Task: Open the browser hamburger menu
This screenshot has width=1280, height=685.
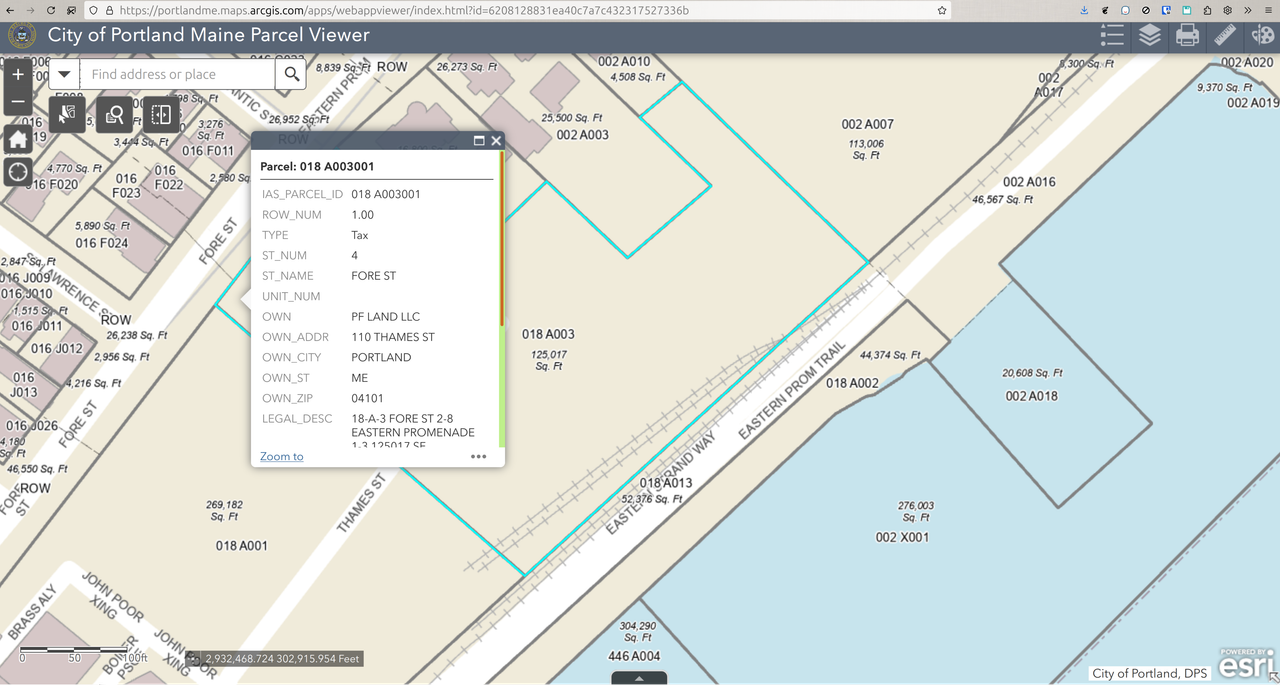Action: click(x=1269, y=10)
